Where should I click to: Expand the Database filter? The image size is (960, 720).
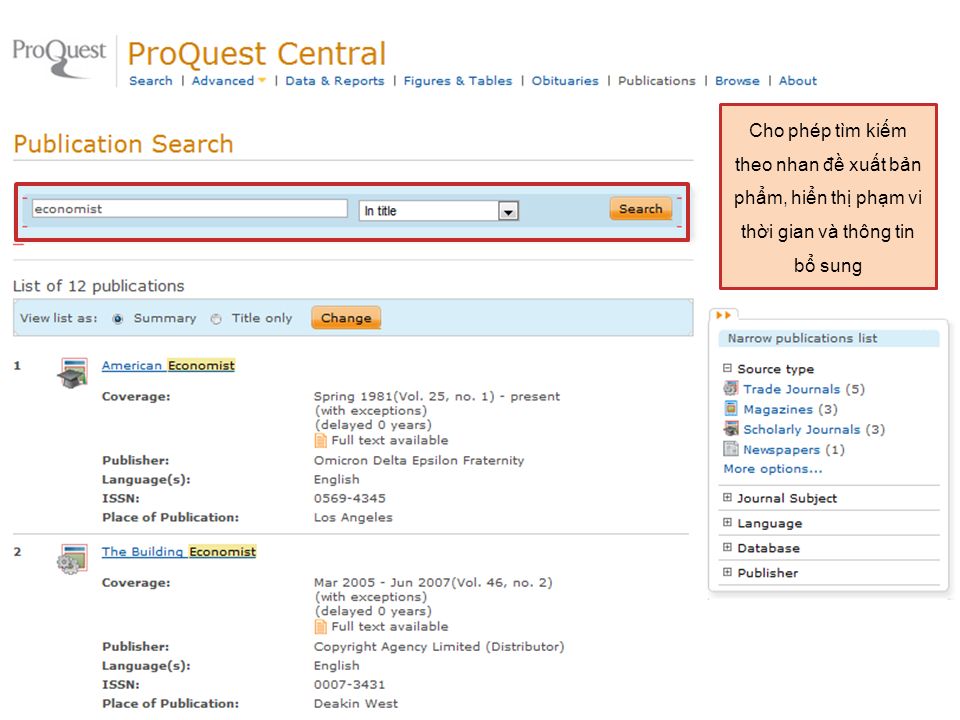(727, 547)
